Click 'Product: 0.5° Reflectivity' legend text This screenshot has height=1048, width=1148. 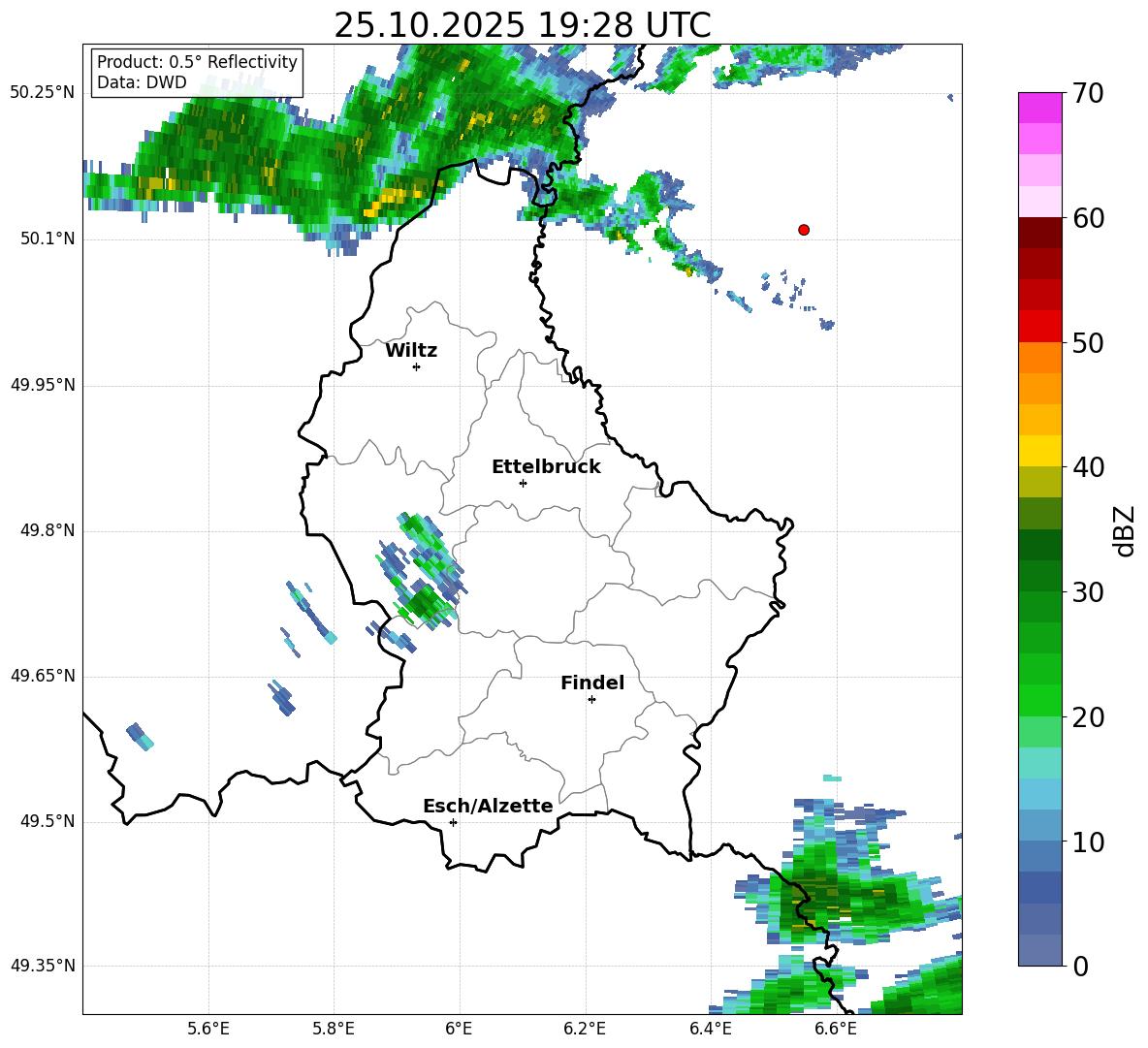[197, 61]
